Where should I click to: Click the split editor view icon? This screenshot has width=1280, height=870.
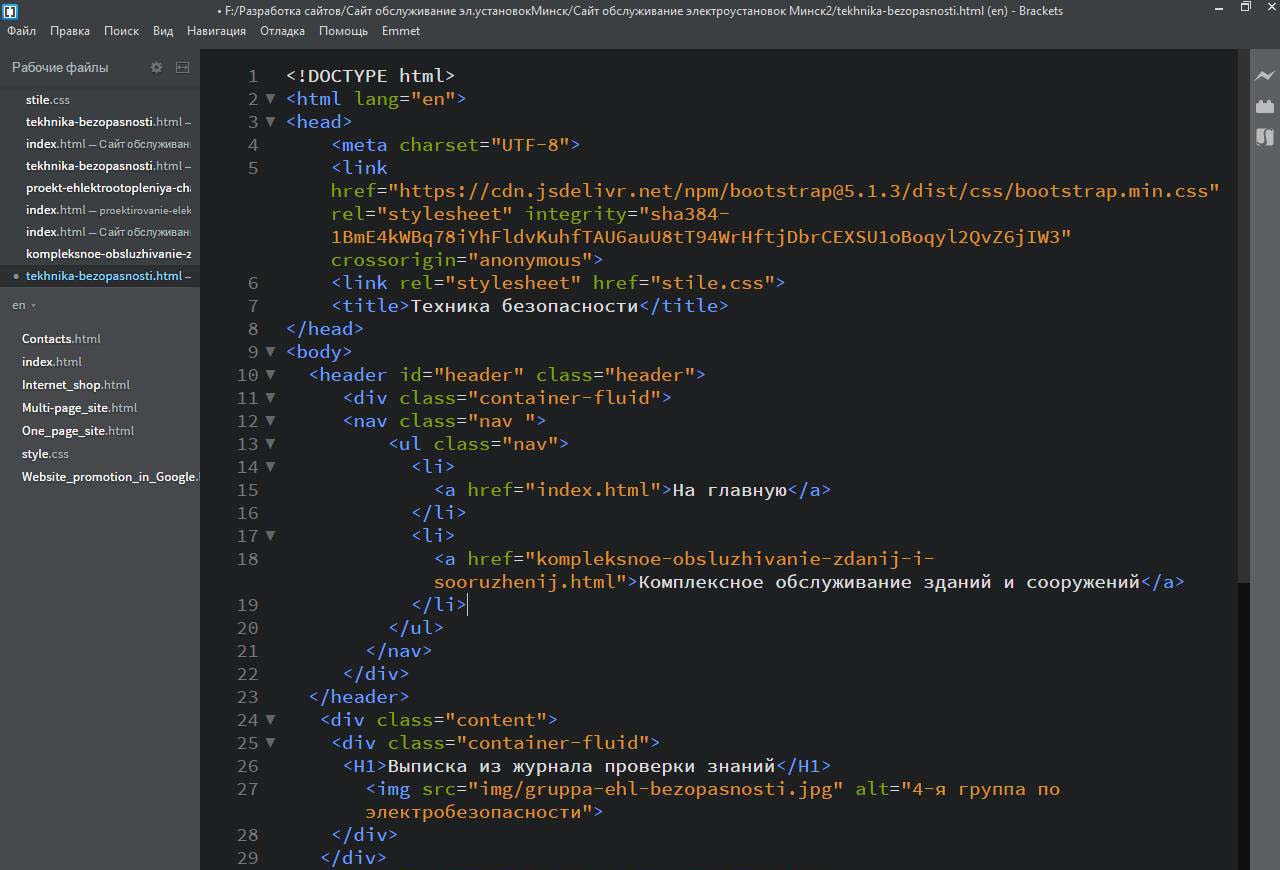pyautogui.click(x=182, y=67)
